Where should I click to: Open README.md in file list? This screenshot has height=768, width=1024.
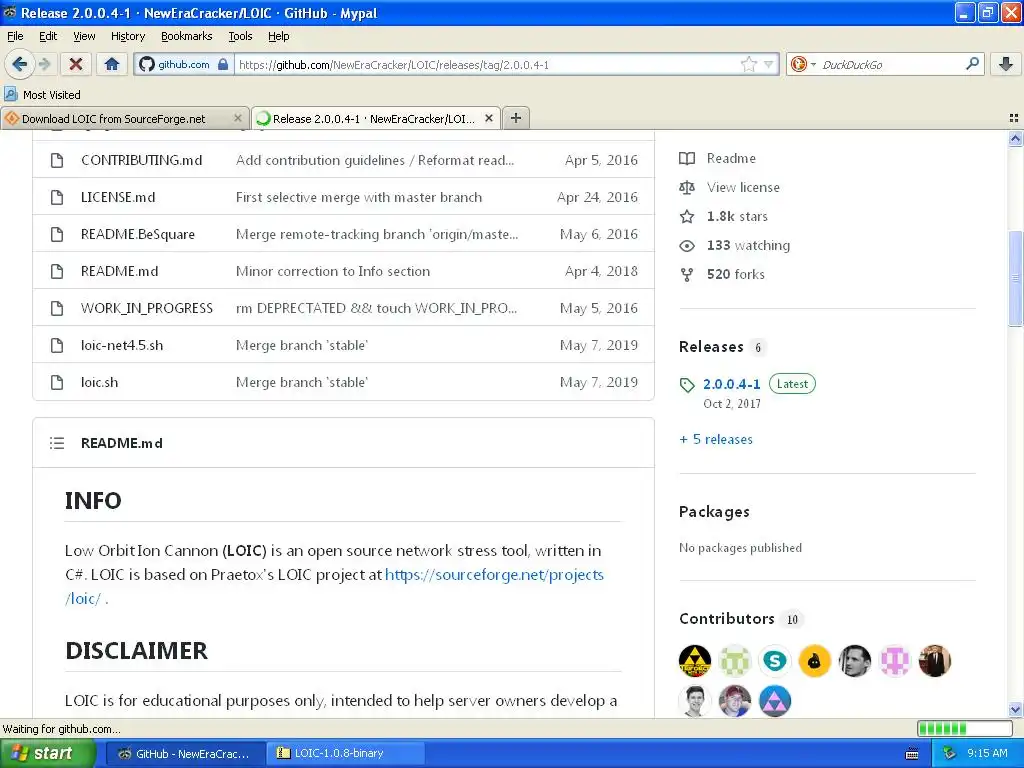click(x=120, y=271)
